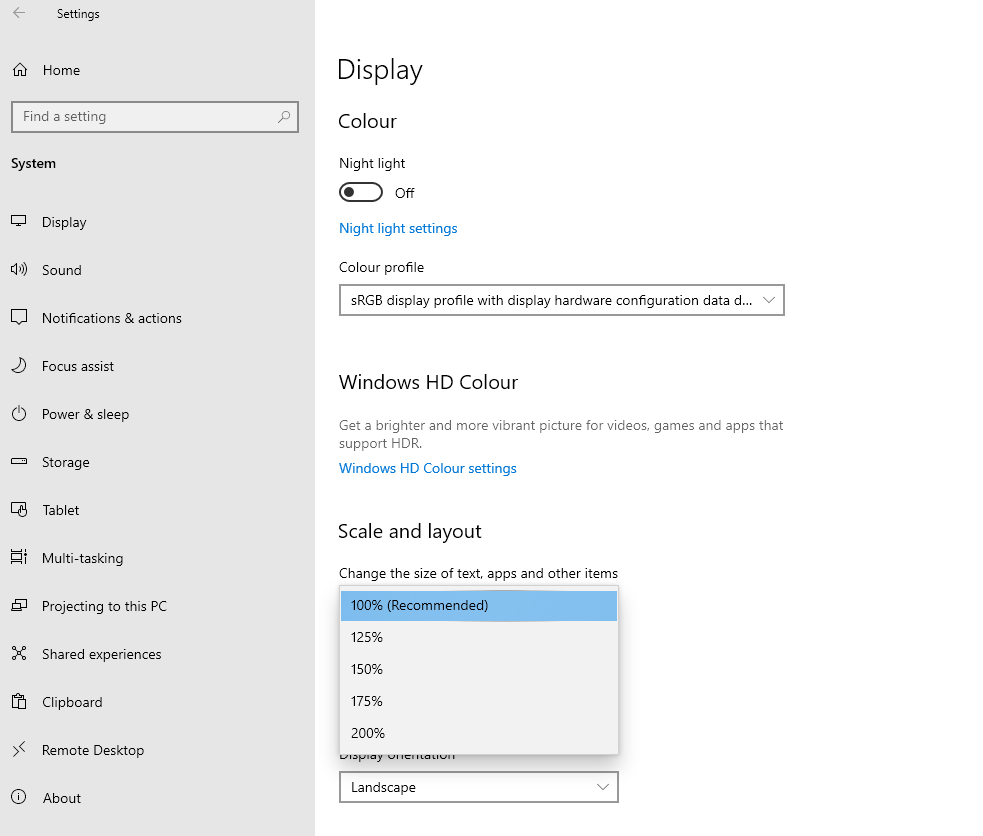Open Focus assist settings
Viewport: 983px width, 836px height.
tap(21, 366)
